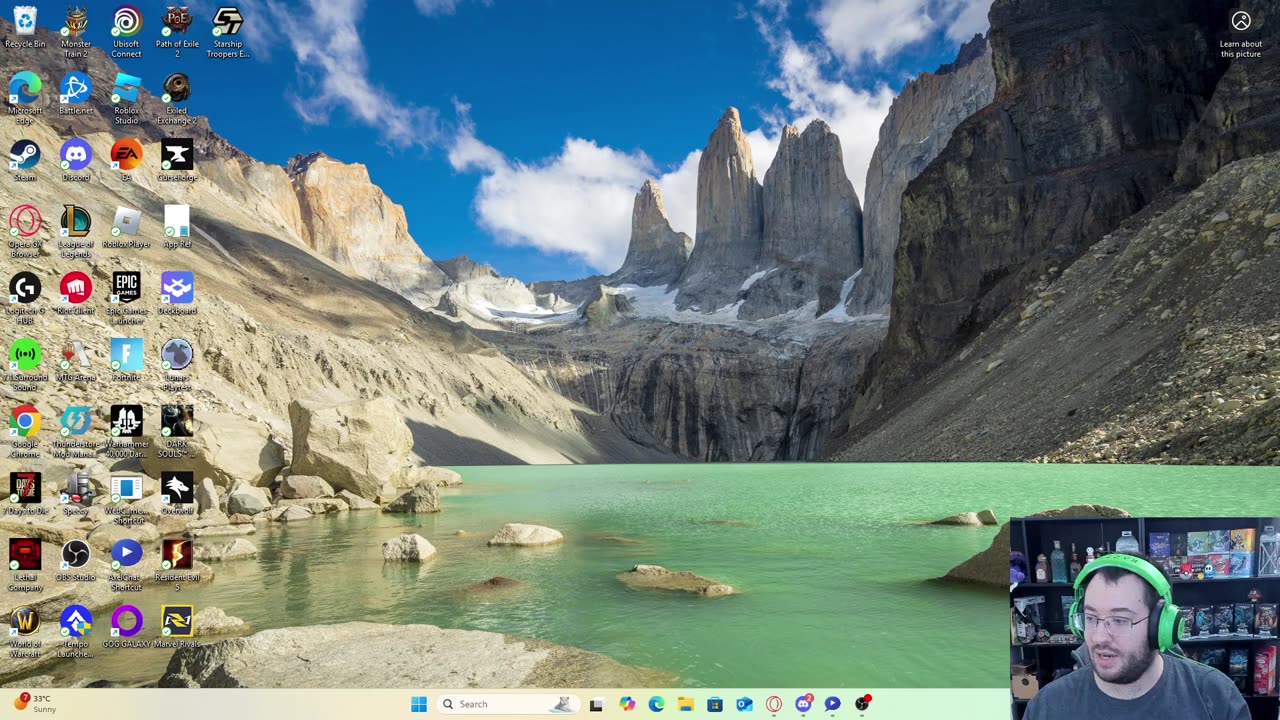Select the EA app desktop shortcut
Viewport: 1280px width, 720px height.
pos(126,160)
